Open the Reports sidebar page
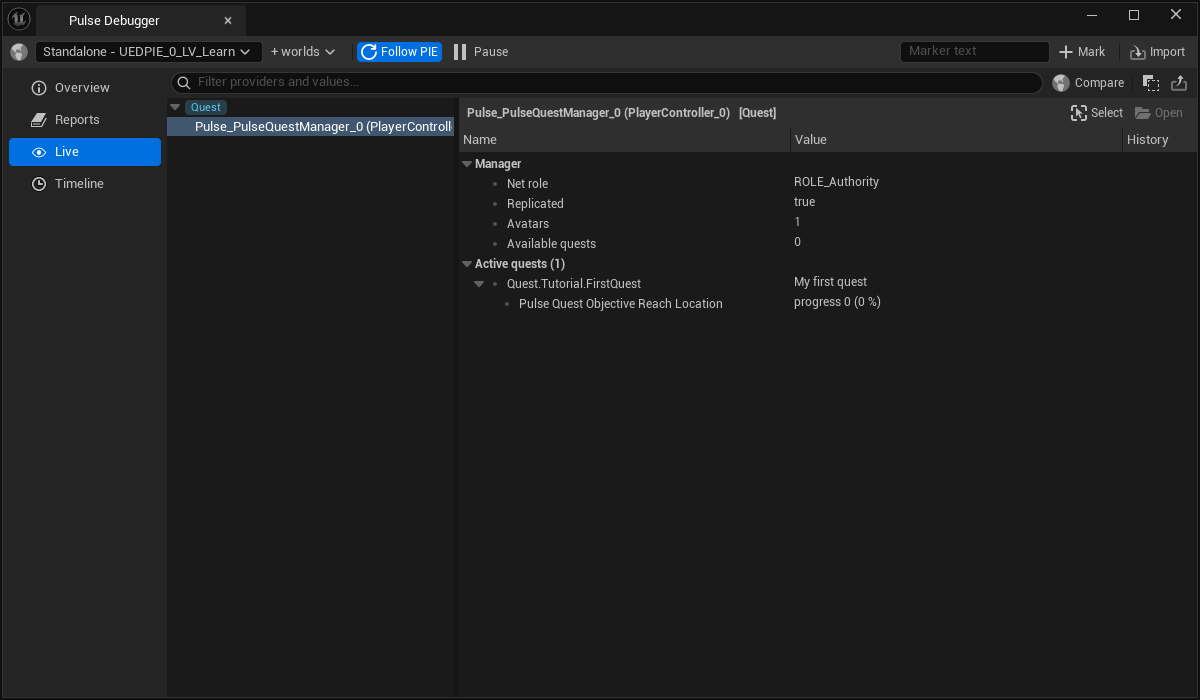The height and width of the screenshot is (700, 1200). coord(85,120)
